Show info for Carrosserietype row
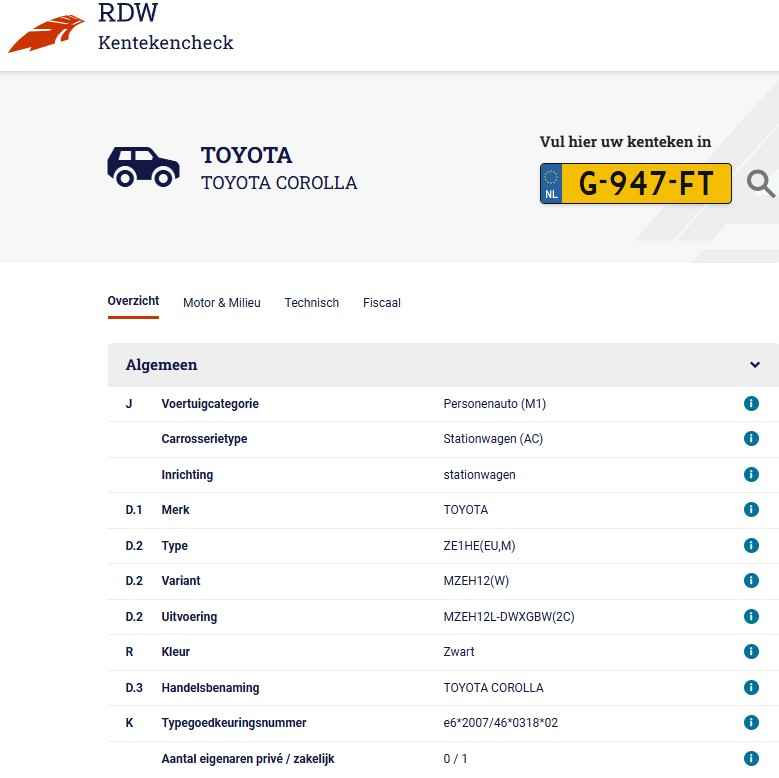Image resolution: width=779 pixels, height=778 pixels. point(751,439)
